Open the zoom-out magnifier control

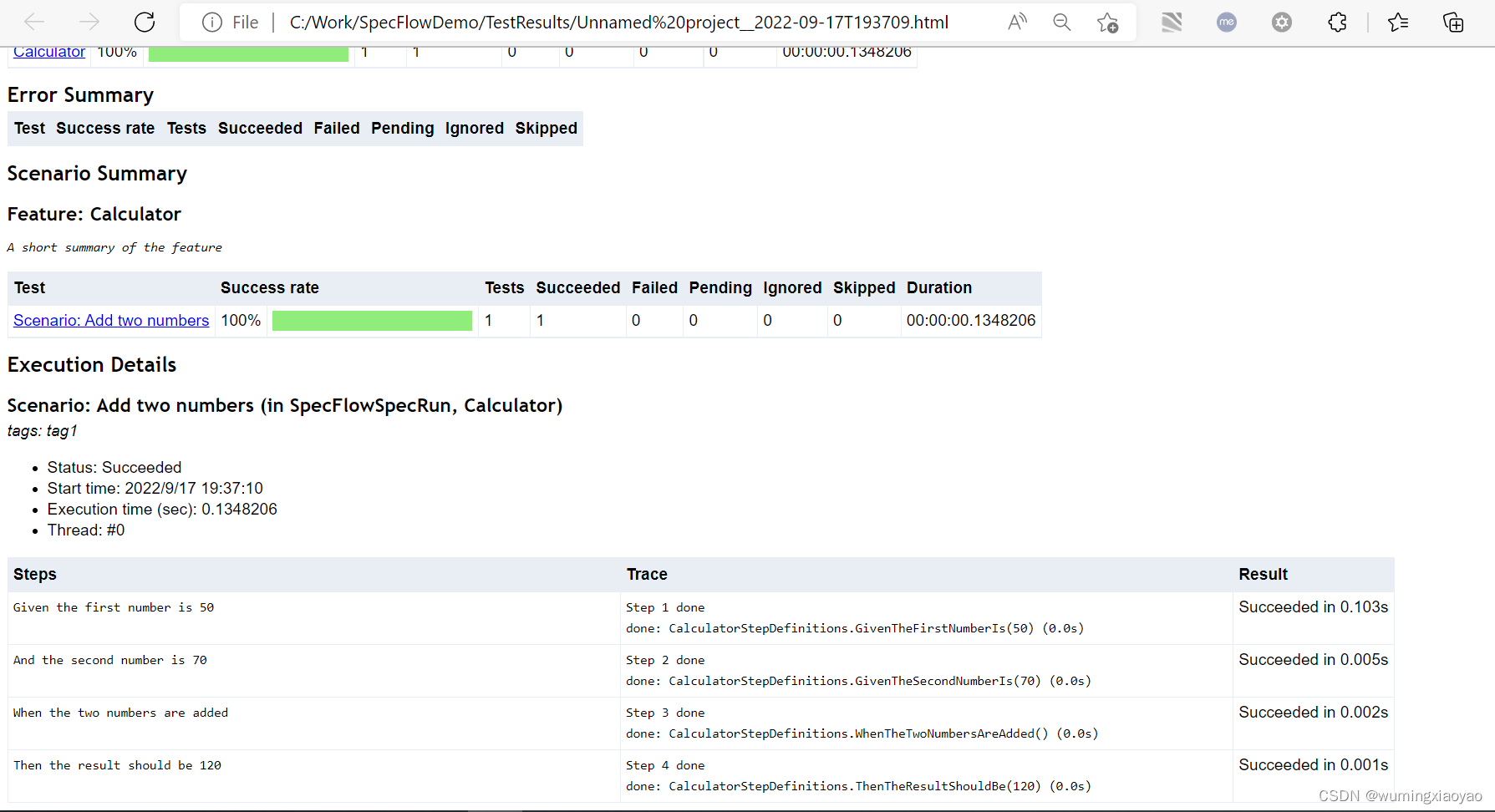click(1061, 22)
